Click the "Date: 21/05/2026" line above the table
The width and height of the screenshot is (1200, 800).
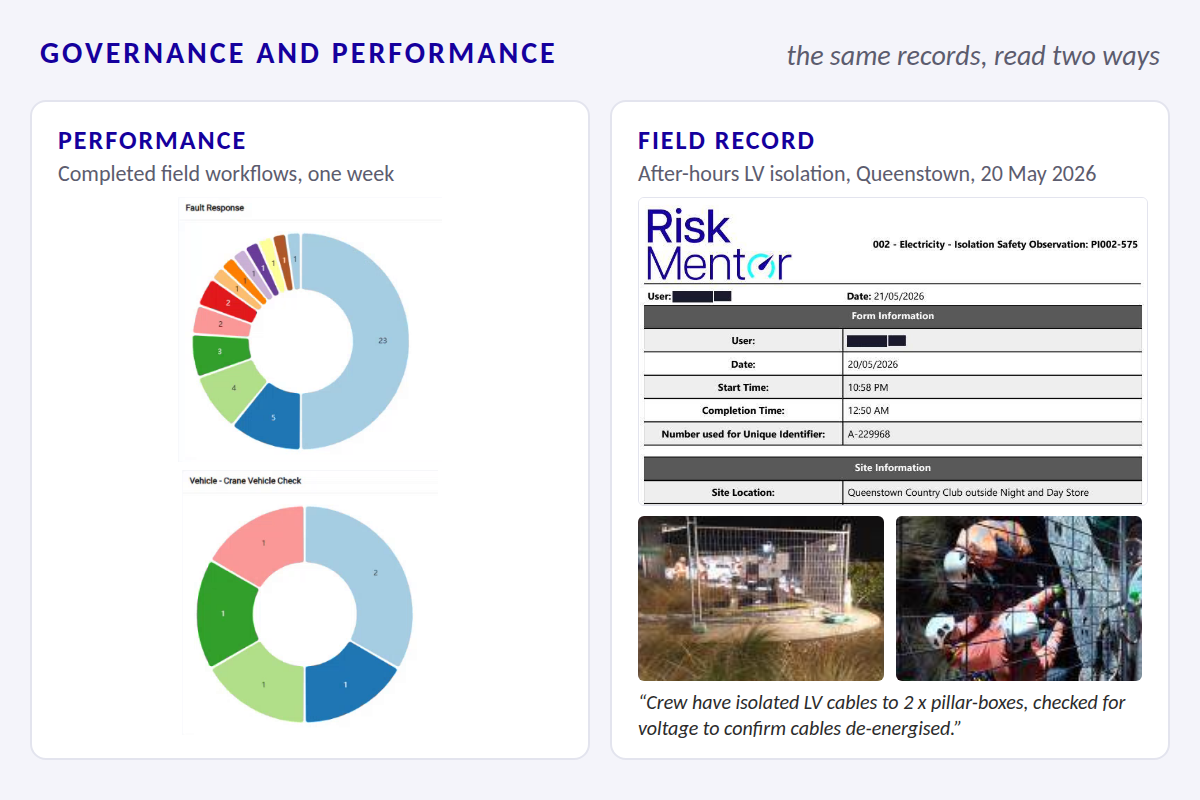(x=887, y=296)
